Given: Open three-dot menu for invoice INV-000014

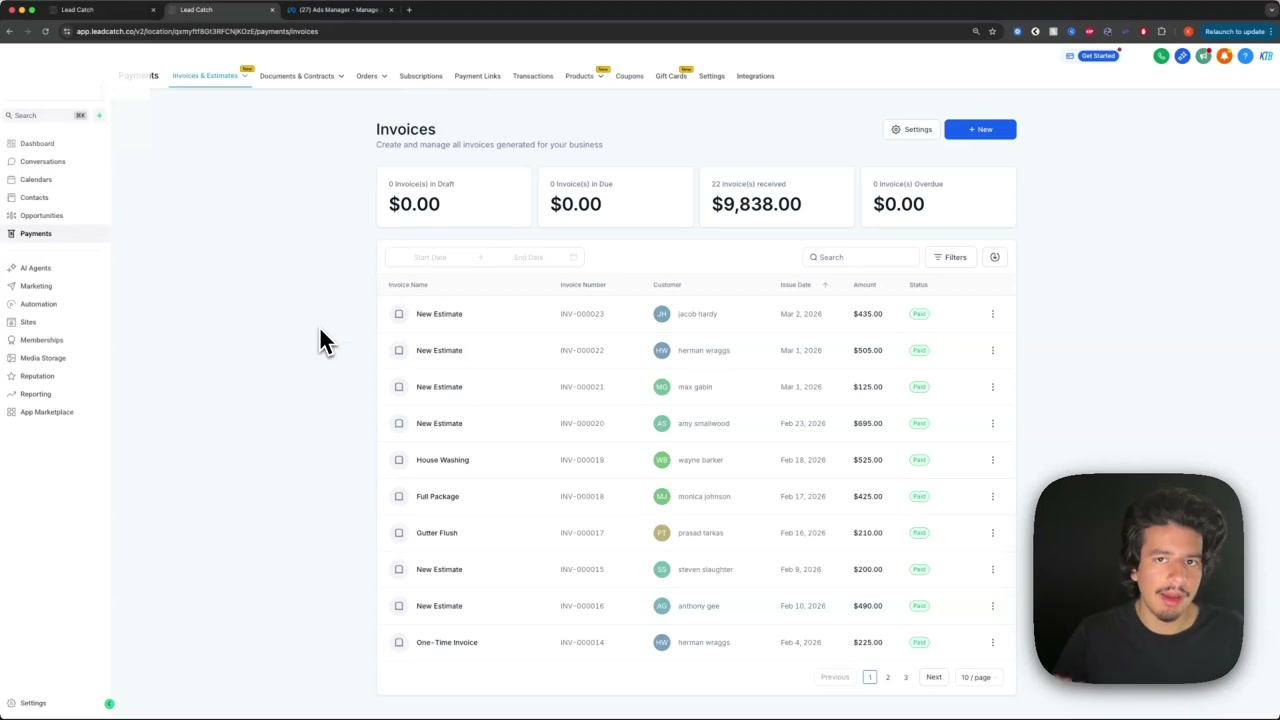Looking at the screenshot, I should [993, 642].
